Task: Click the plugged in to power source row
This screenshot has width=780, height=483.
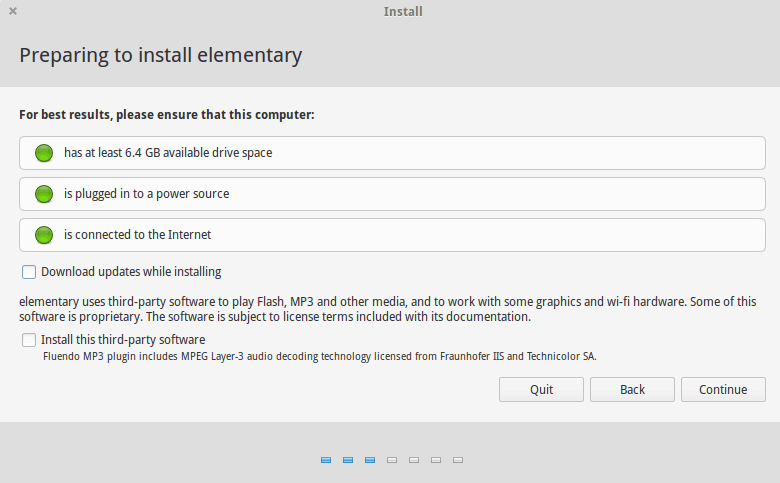Action: (392, 194)
